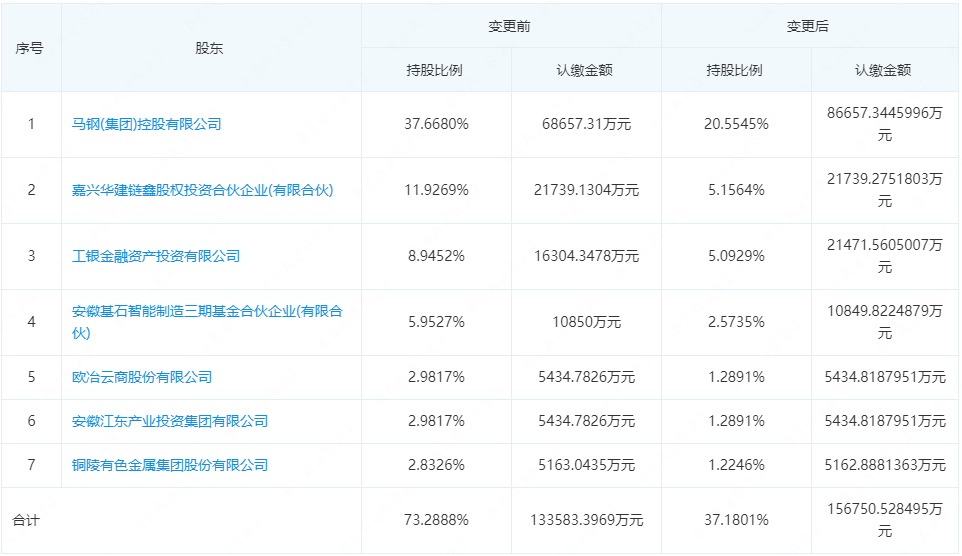Viewport: 962px width, 556px height.
Task: Click the 认缴金额 header under 变更后
Action: pos(883,71)
